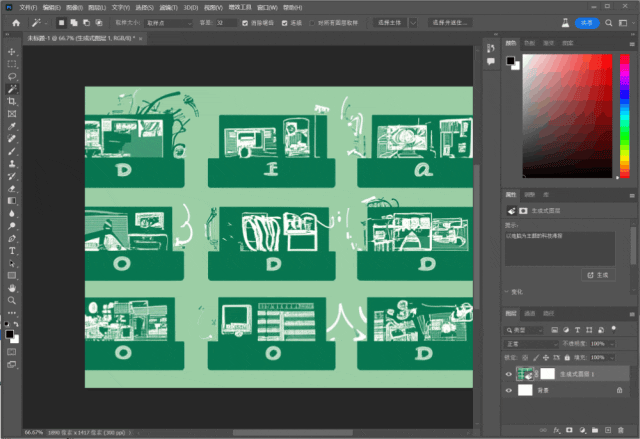Select the Horizontal Type tool
The width and height of the screenshot is (640, 439).
tap(12, 250)
